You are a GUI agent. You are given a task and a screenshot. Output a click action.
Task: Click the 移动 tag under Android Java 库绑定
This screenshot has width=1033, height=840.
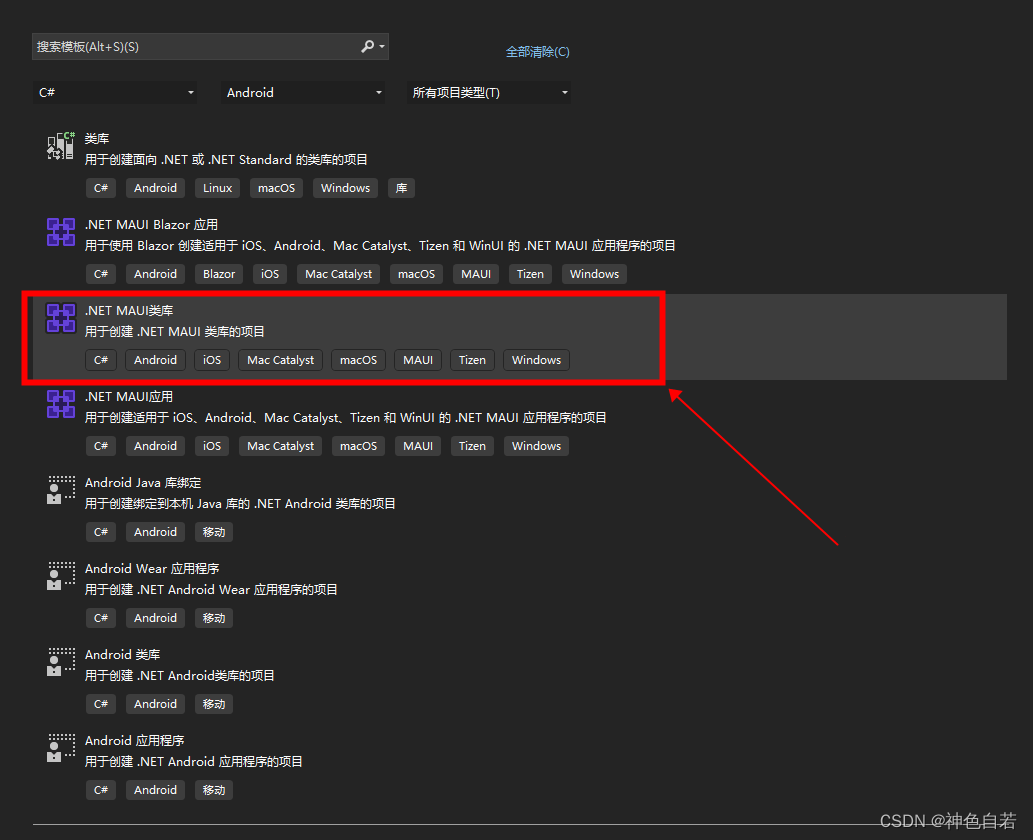pos(214,532)
